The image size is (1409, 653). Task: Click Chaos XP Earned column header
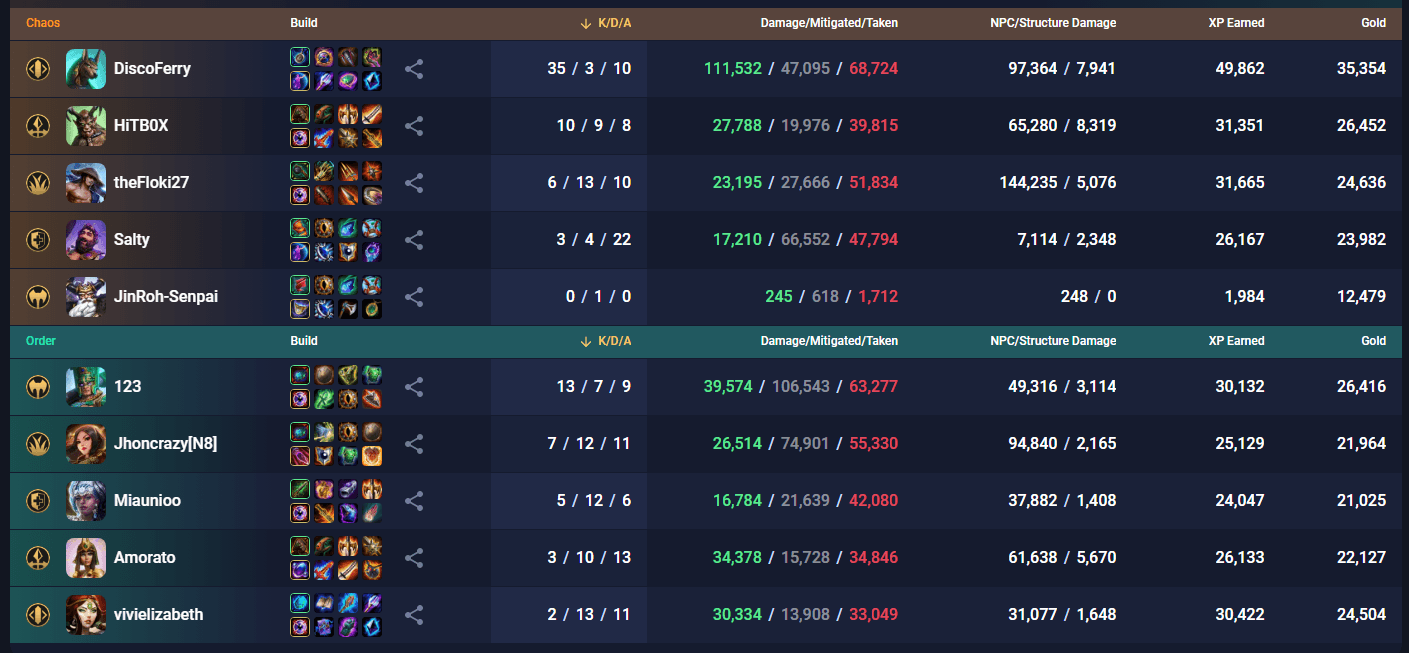[x=1236, y=23]
